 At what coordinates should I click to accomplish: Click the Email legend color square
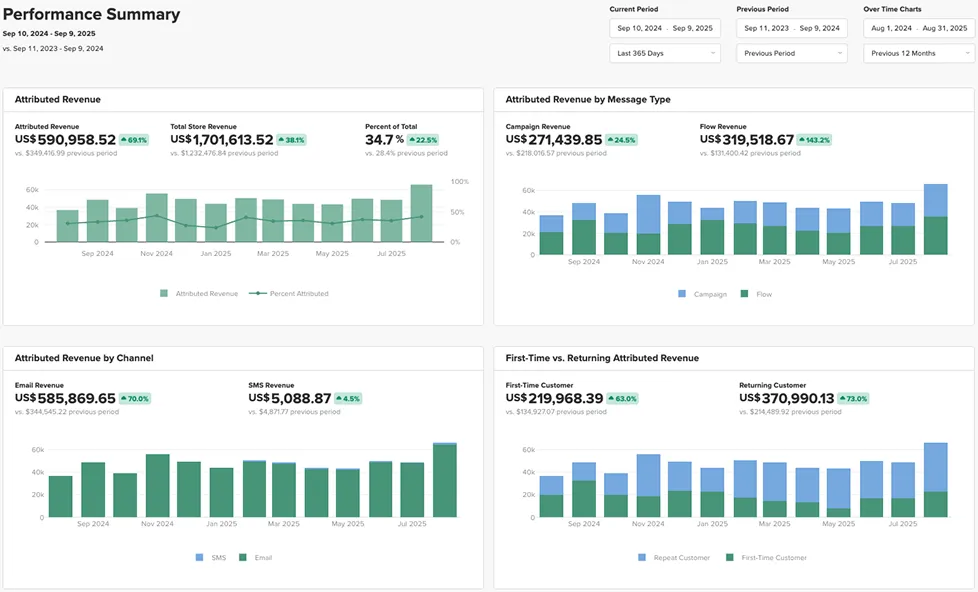click(243, 558)
